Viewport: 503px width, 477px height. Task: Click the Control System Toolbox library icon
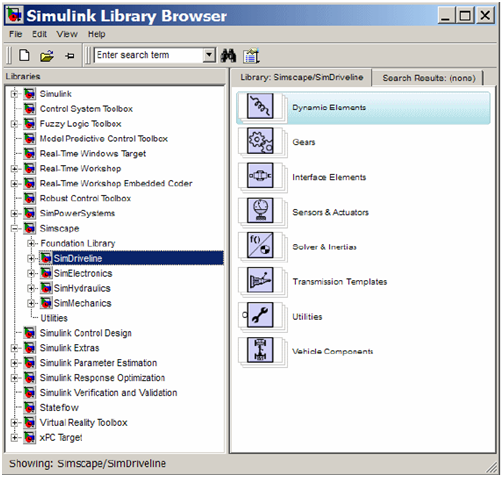(29, 109)
